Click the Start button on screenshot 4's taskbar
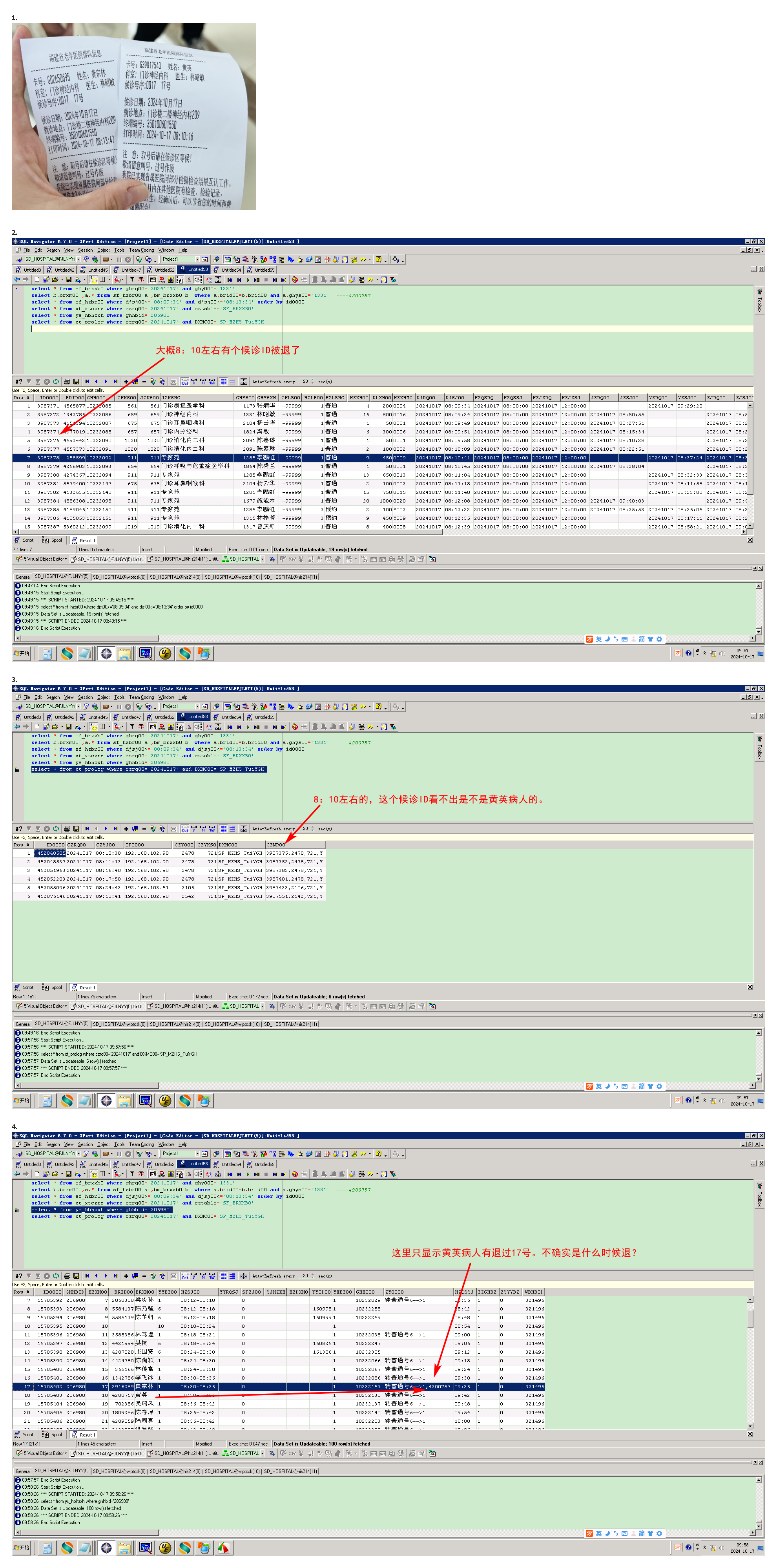Screen dimensions: 777x1568 (22, 1547)
